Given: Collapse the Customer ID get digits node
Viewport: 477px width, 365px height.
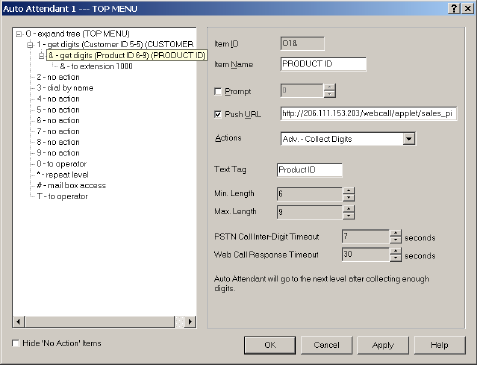Looking at the screenshot, I should pos(30,44).
